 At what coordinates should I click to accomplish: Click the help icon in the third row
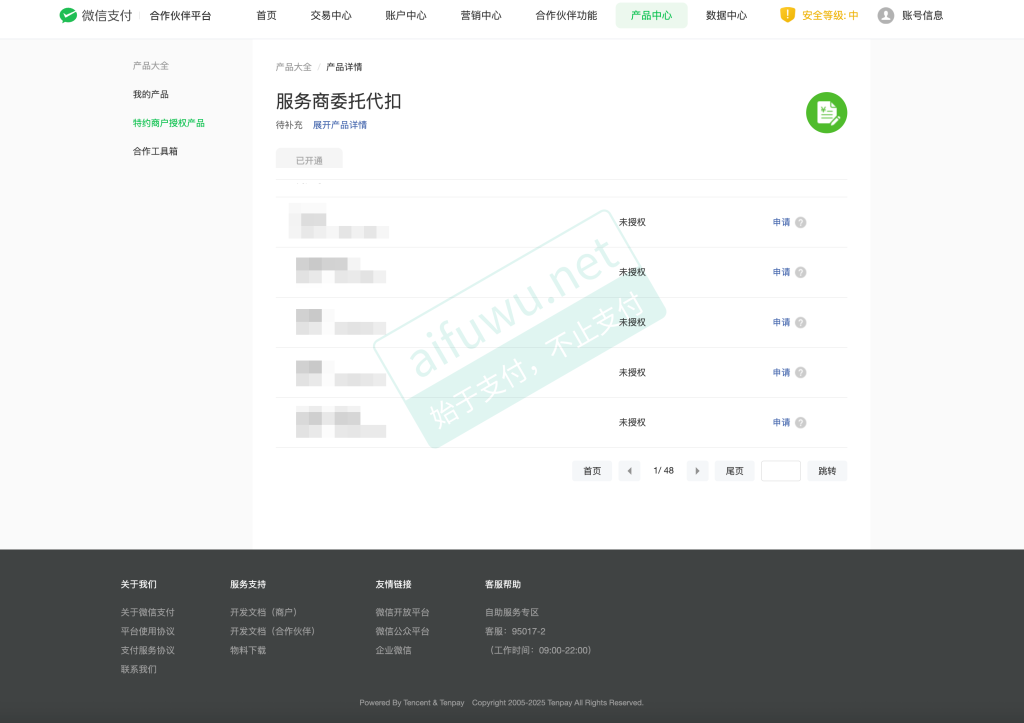801,323
